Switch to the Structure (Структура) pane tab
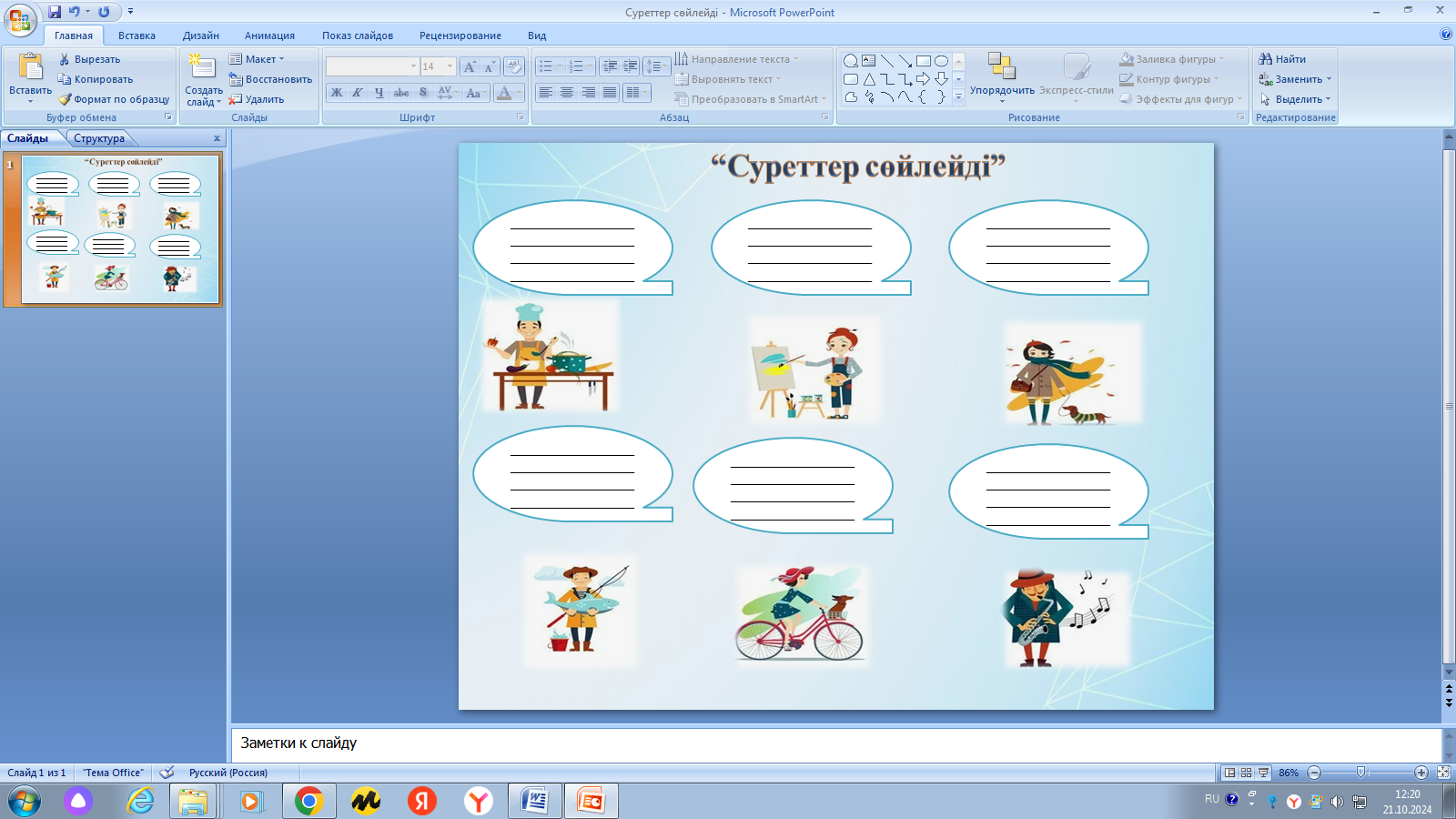Image resolution: width=1456 pixels, height=819 pixels. tap(99, 138)
